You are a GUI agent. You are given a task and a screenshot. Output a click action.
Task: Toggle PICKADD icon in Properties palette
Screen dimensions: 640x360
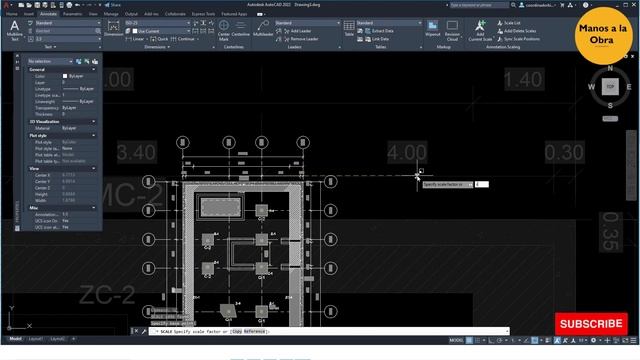tap(78, 61)
